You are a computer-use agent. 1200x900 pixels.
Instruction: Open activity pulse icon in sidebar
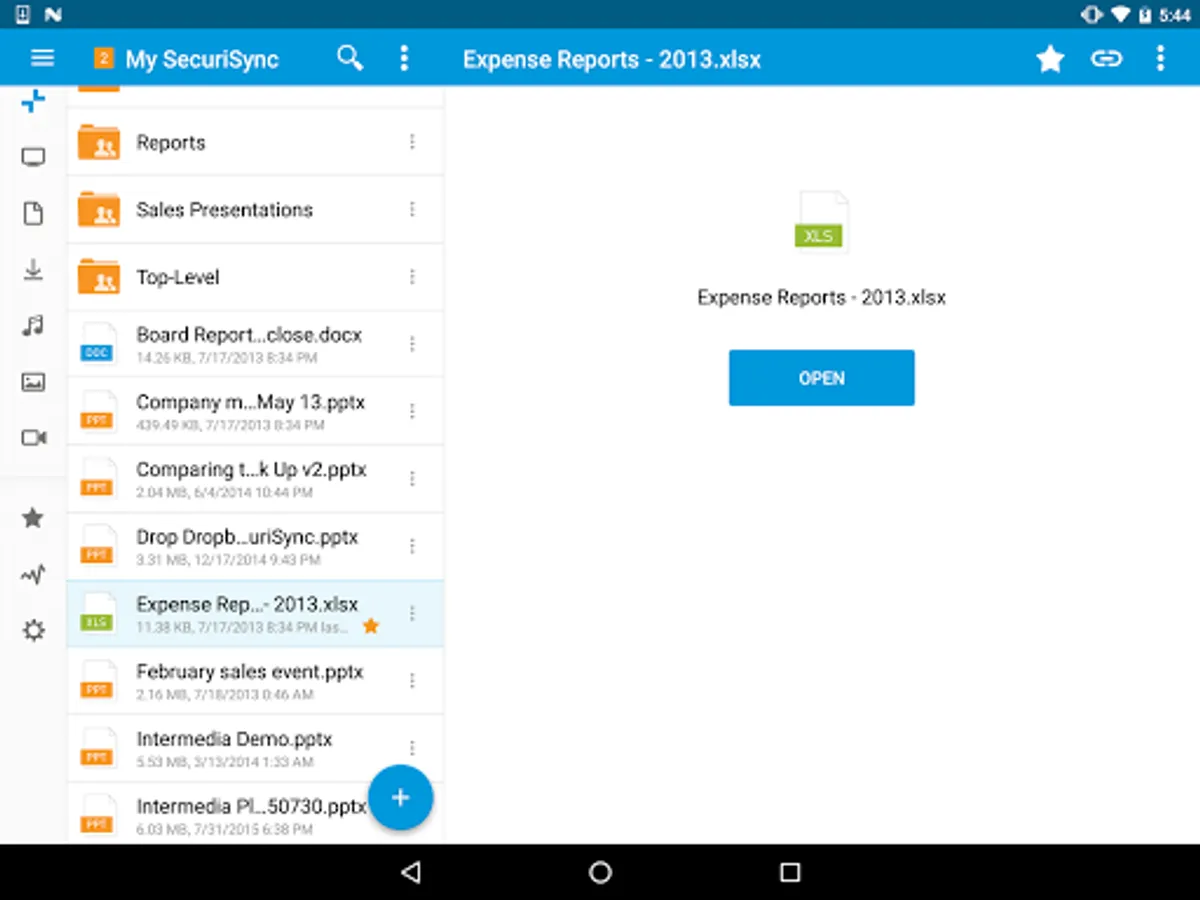33,575
